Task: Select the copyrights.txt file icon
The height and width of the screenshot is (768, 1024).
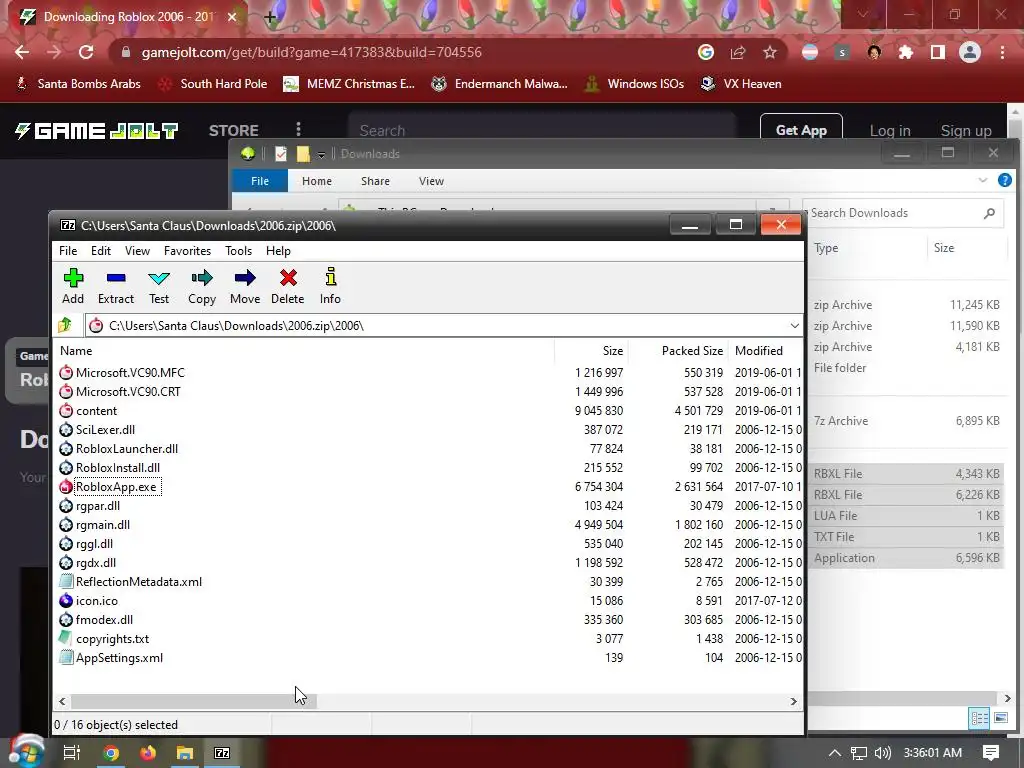Action: point(66,638)
